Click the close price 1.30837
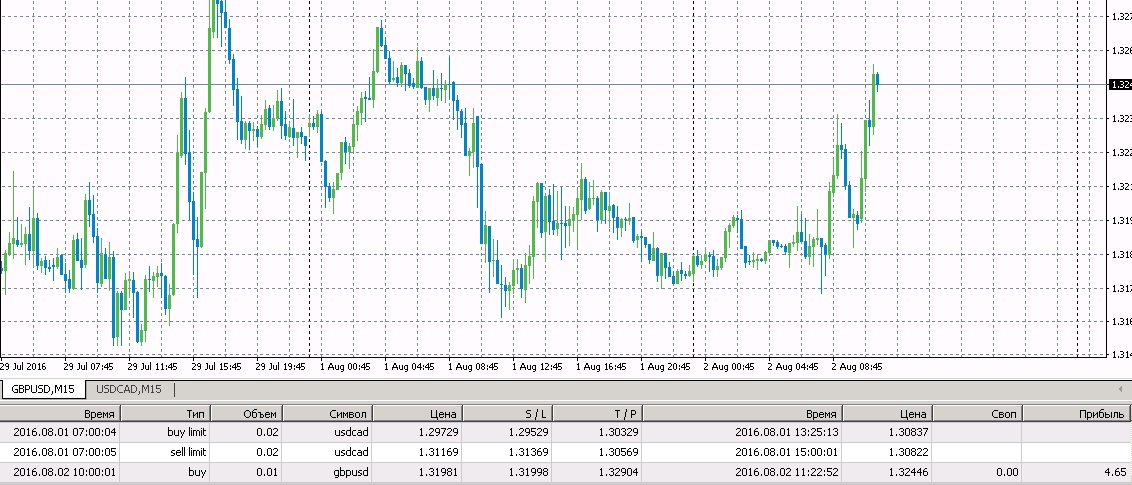This screenshot has height=485, width=1132. pos(908,432)
